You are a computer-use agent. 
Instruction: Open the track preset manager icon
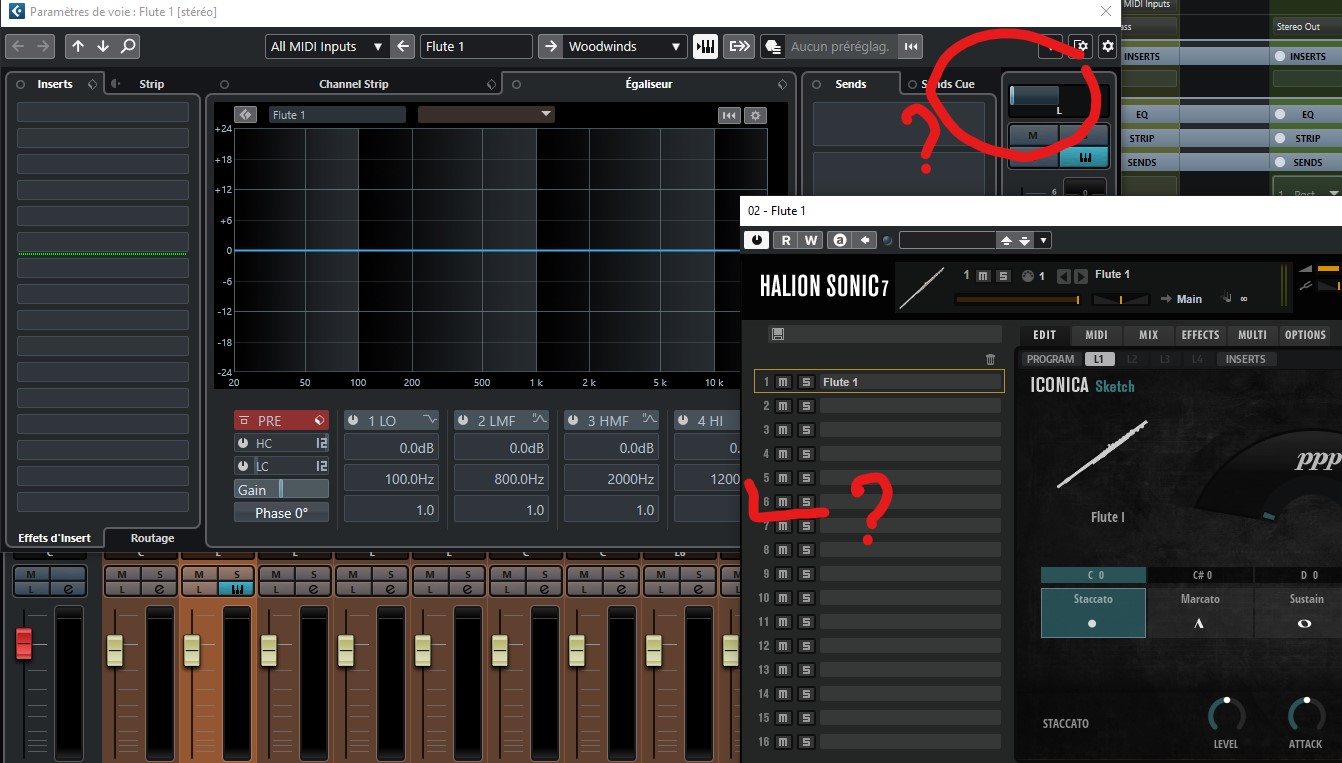[772, 46]
